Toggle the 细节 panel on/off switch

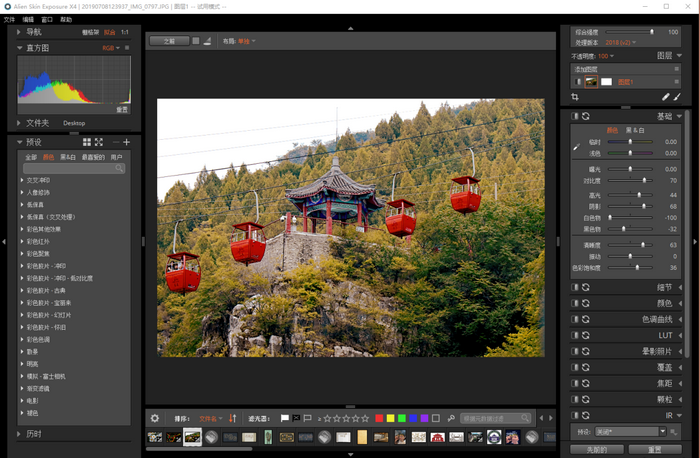click(x=575, y=287)
